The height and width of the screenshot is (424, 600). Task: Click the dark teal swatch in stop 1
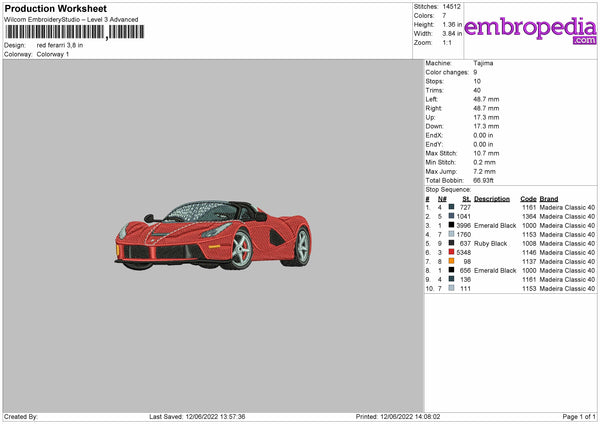tap(451, 207)
